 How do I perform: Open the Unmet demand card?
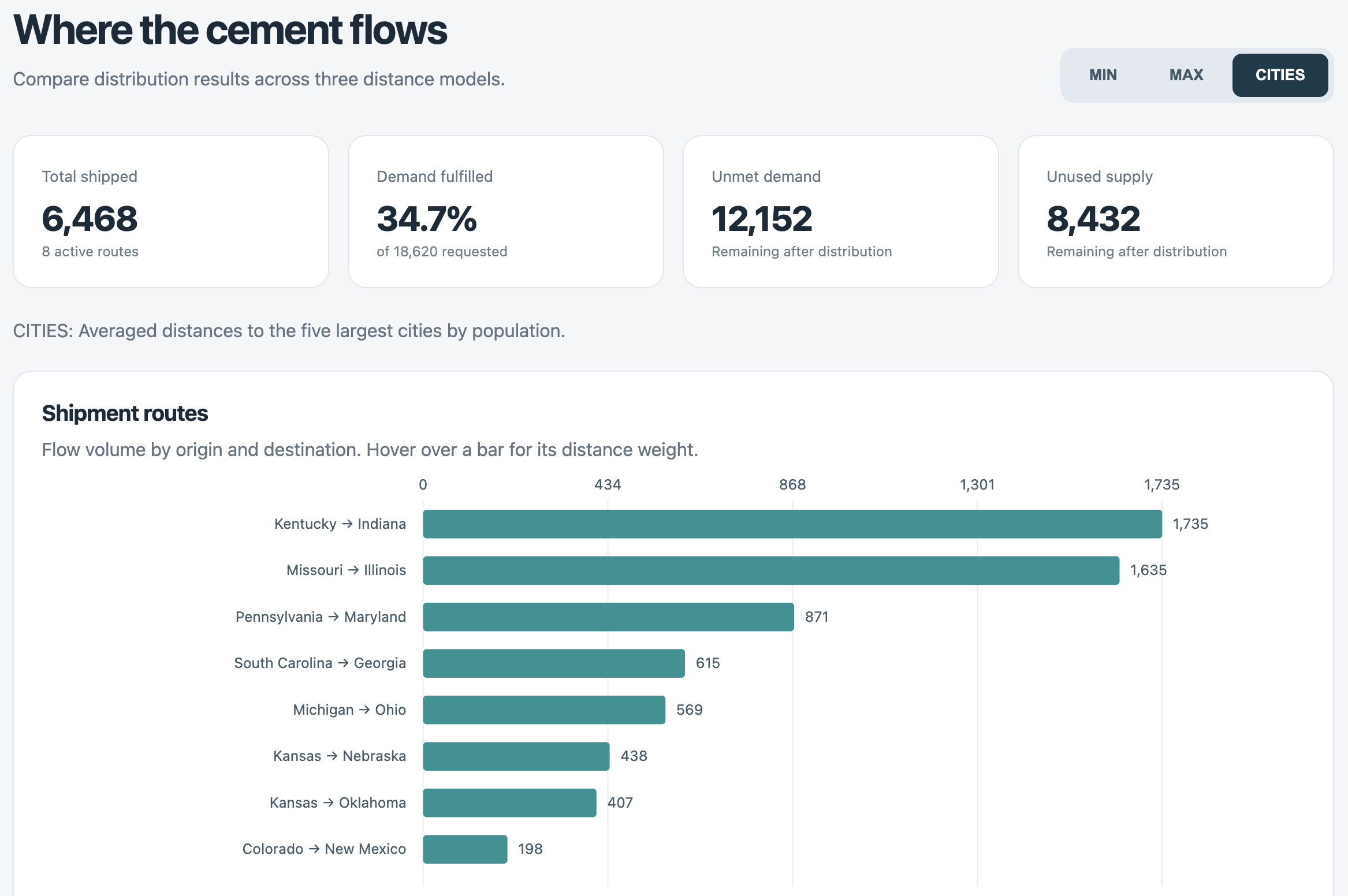coord(841,211)
